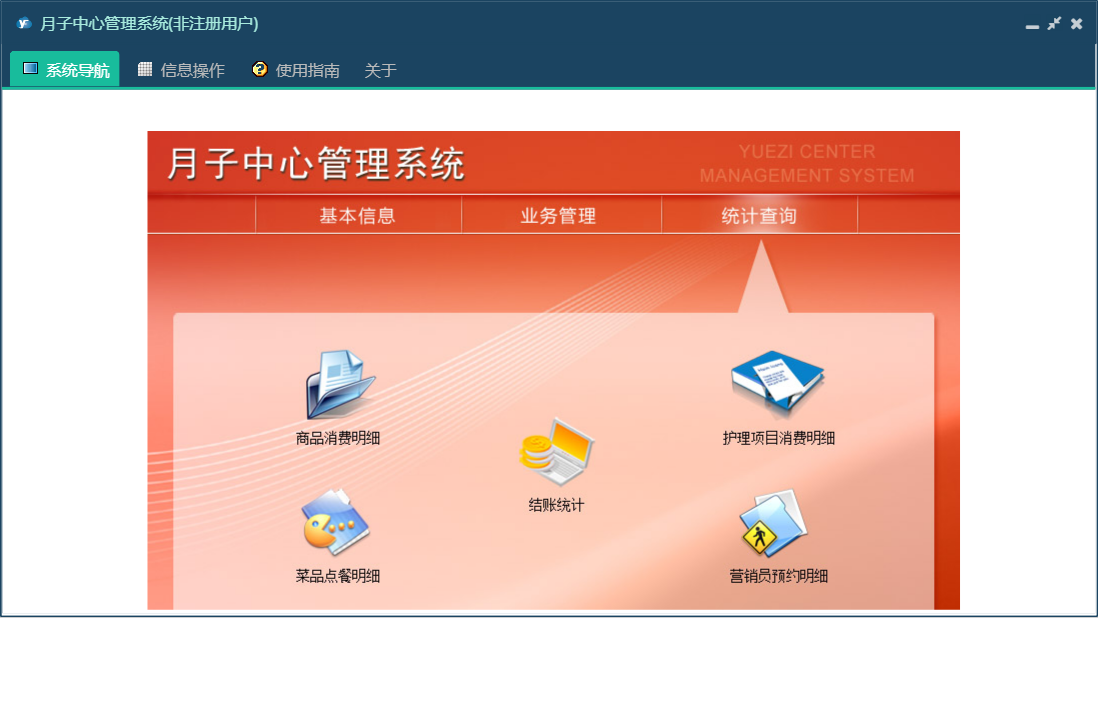Open the 信息操作 menu
The width and height of the screenshot is (1098, 728).
point(181,70)
